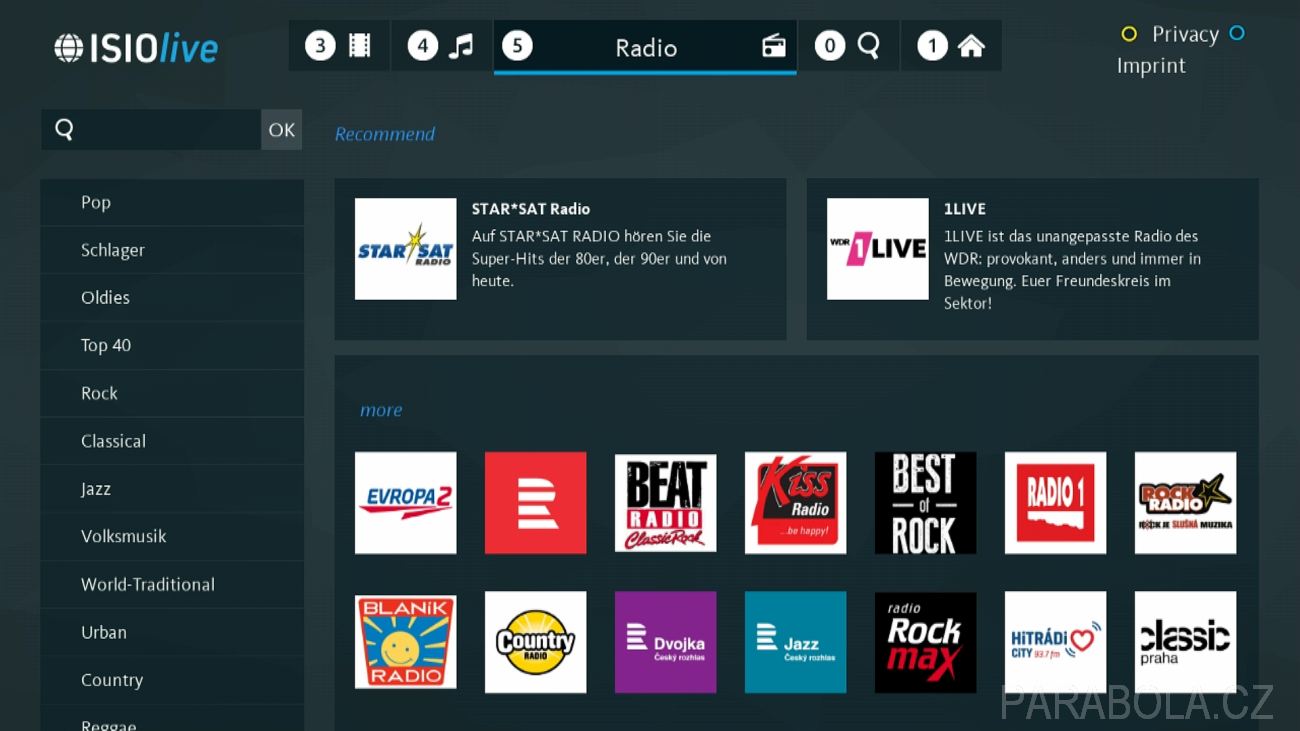The image size is (1300, 731).
Task: Confirm search with OK button
Action: (282, 130)
